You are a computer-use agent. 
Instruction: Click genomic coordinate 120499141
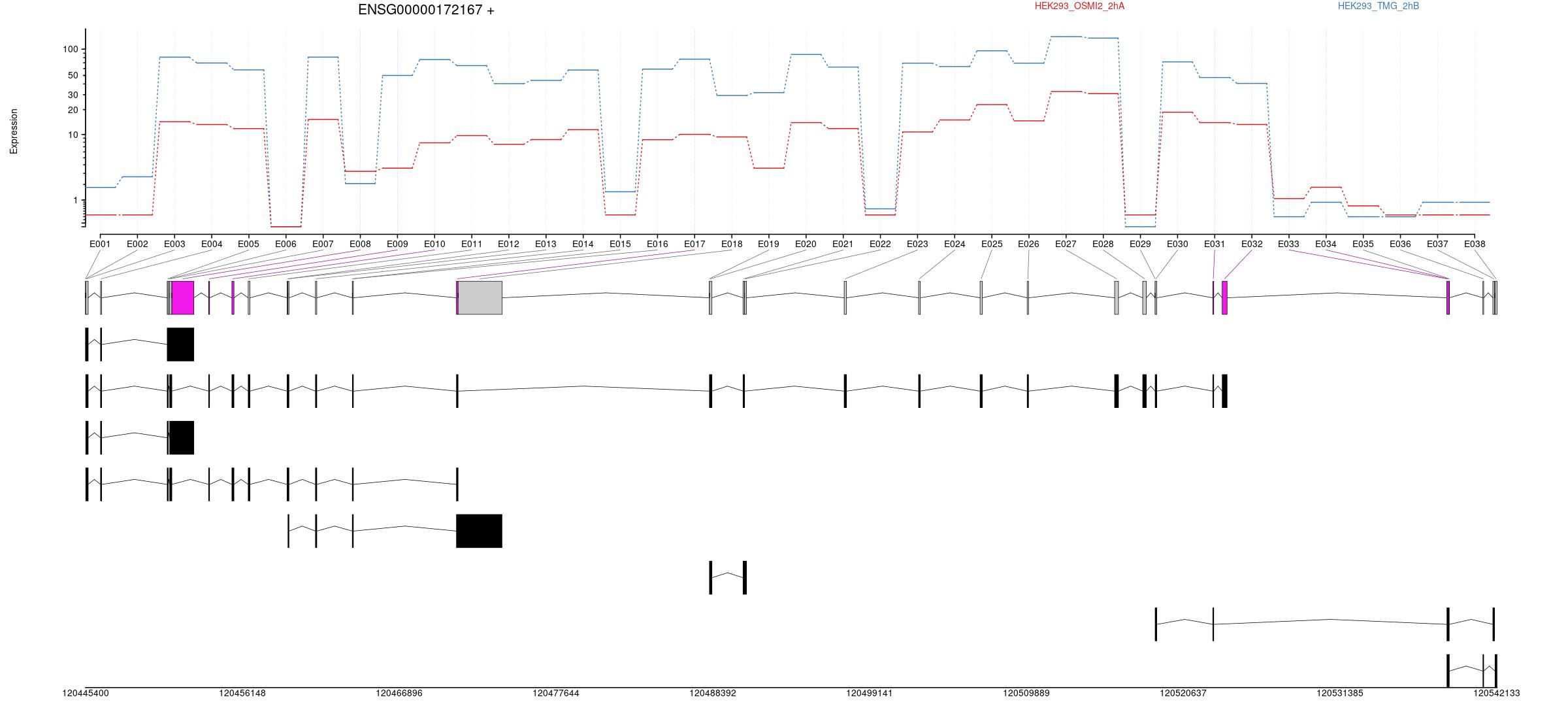pyautogui.click(x=870, y=694)
